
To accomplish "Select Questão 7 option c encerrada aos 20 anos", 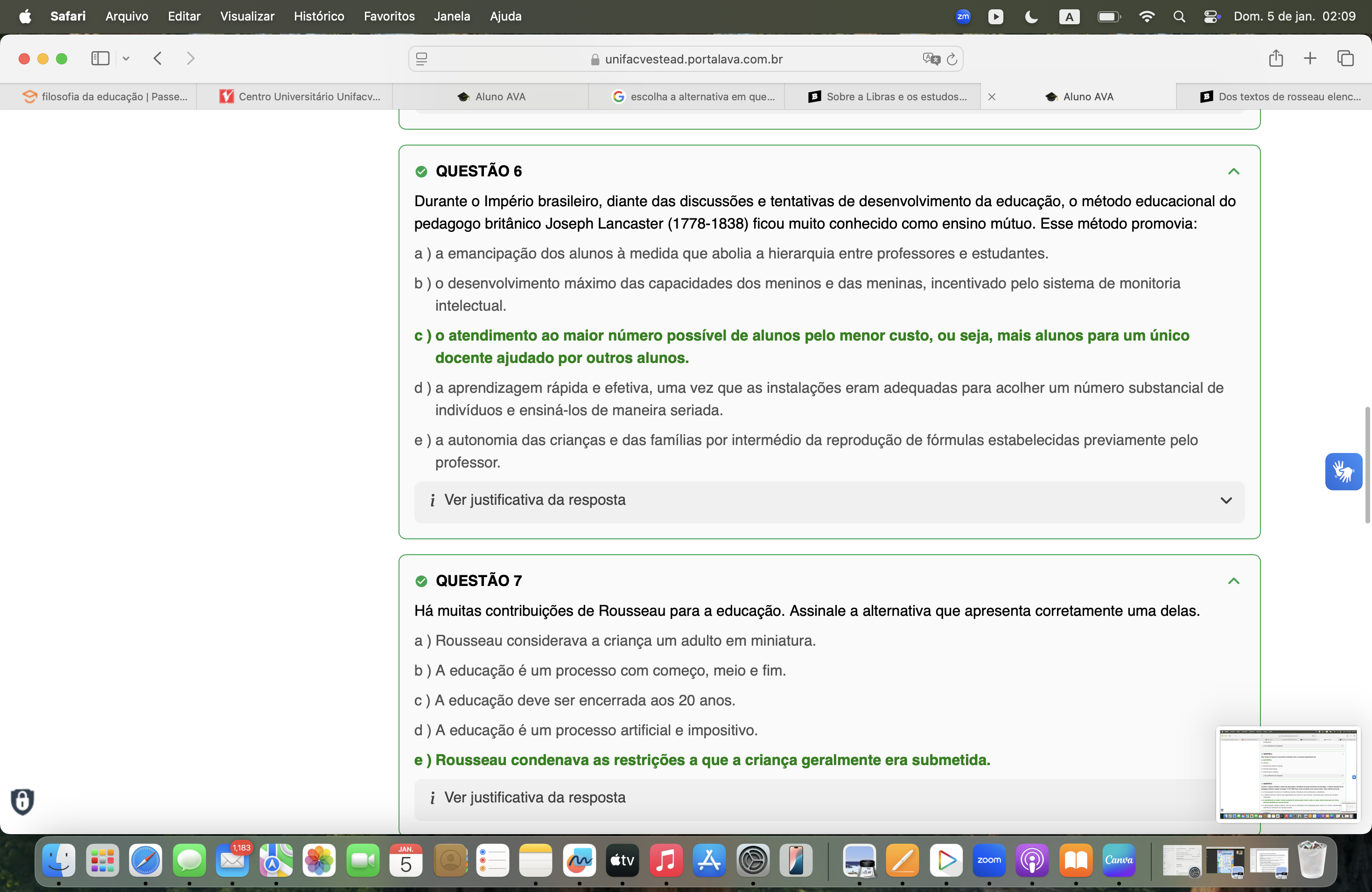I will click(574, 701).
